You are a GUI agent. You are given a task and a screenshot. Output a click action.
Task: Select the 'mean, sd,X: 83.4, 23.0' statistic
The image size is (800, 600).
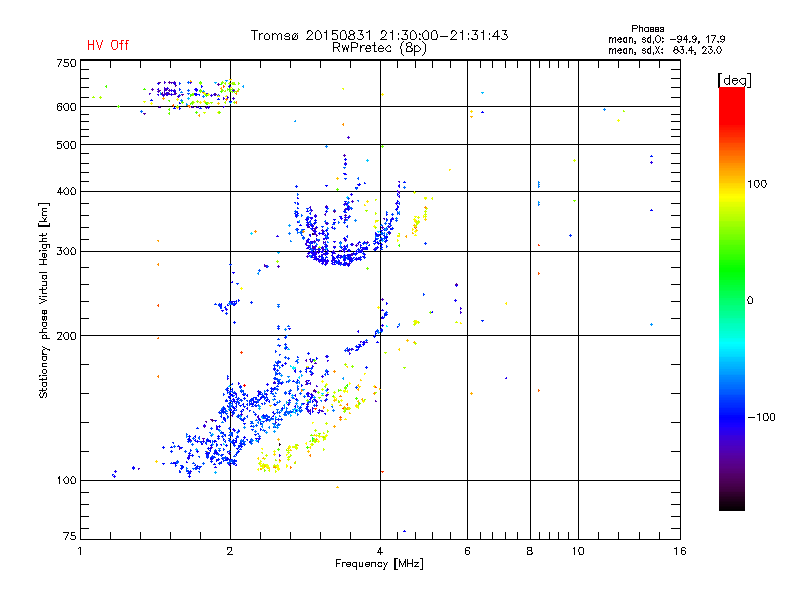pyautogui.click(x=665, y=50)
